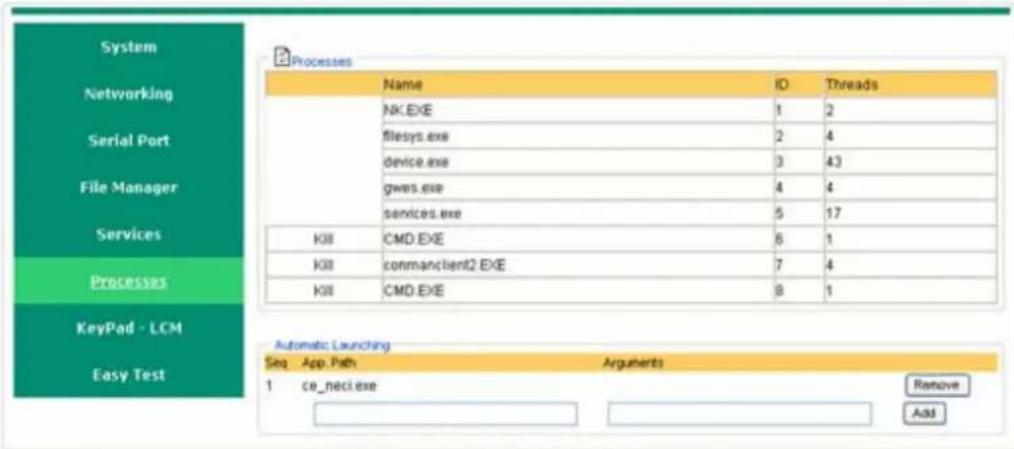Select the services.exe process name
The width and height of the screenshot is (1014, 449).
pos(422,214)
